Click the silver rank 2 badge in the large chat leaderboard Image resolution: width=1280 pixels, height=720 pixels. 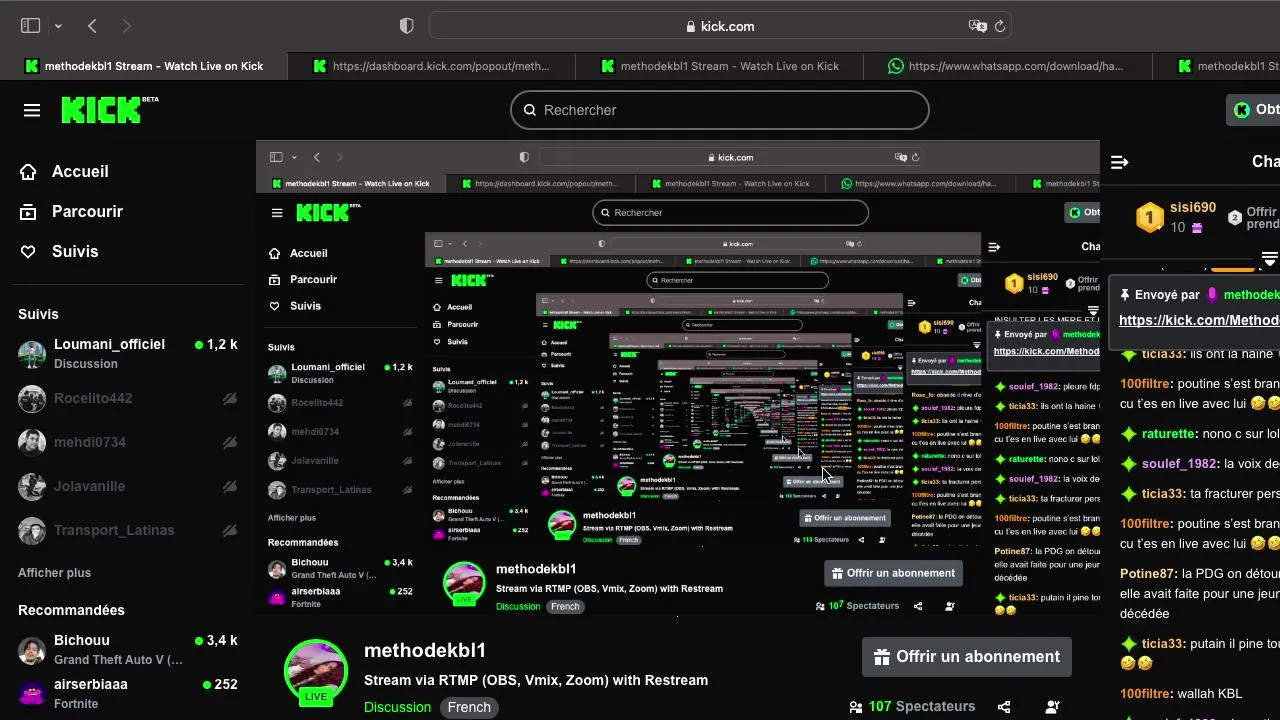(1235, 217)
